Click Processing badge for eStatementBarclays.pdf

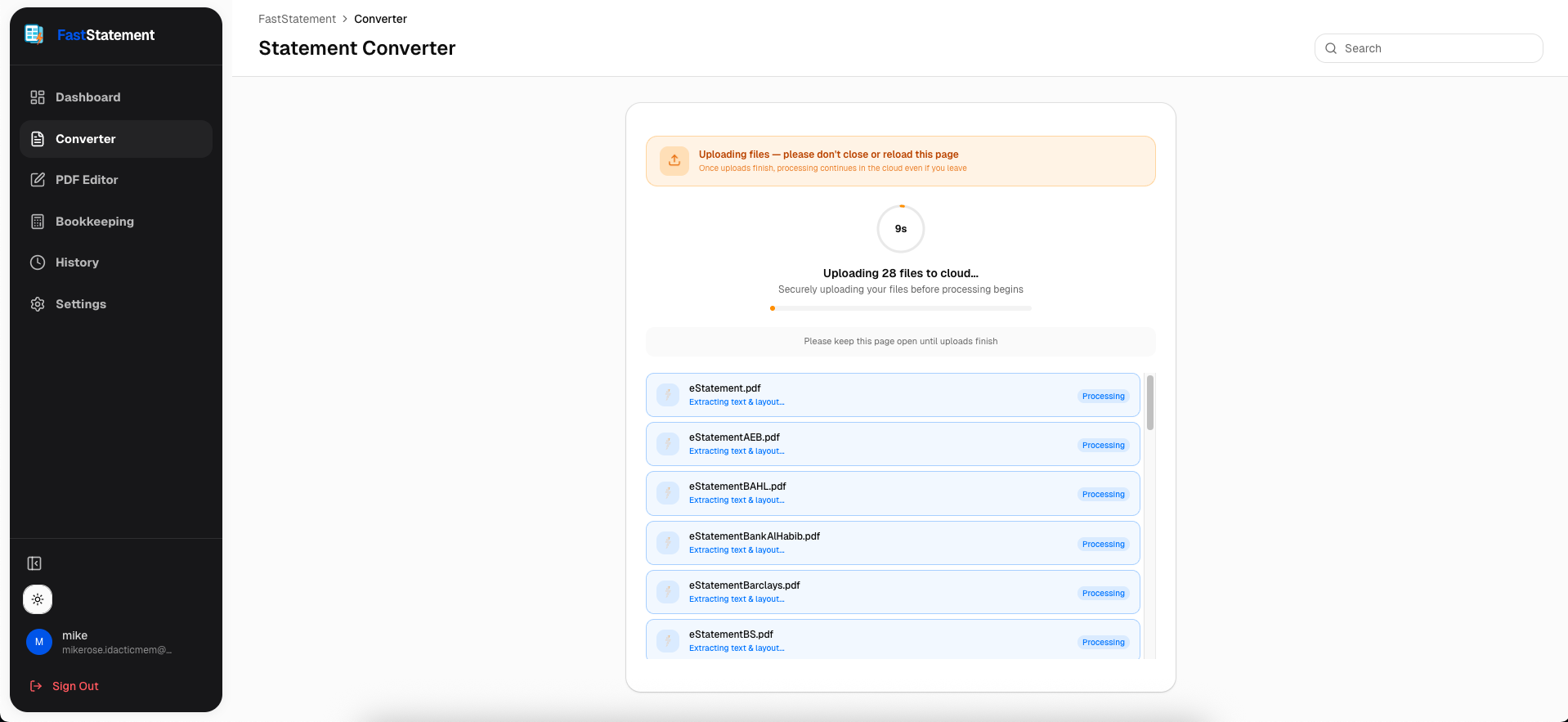pyautogui.click(x=1103, y=594)
